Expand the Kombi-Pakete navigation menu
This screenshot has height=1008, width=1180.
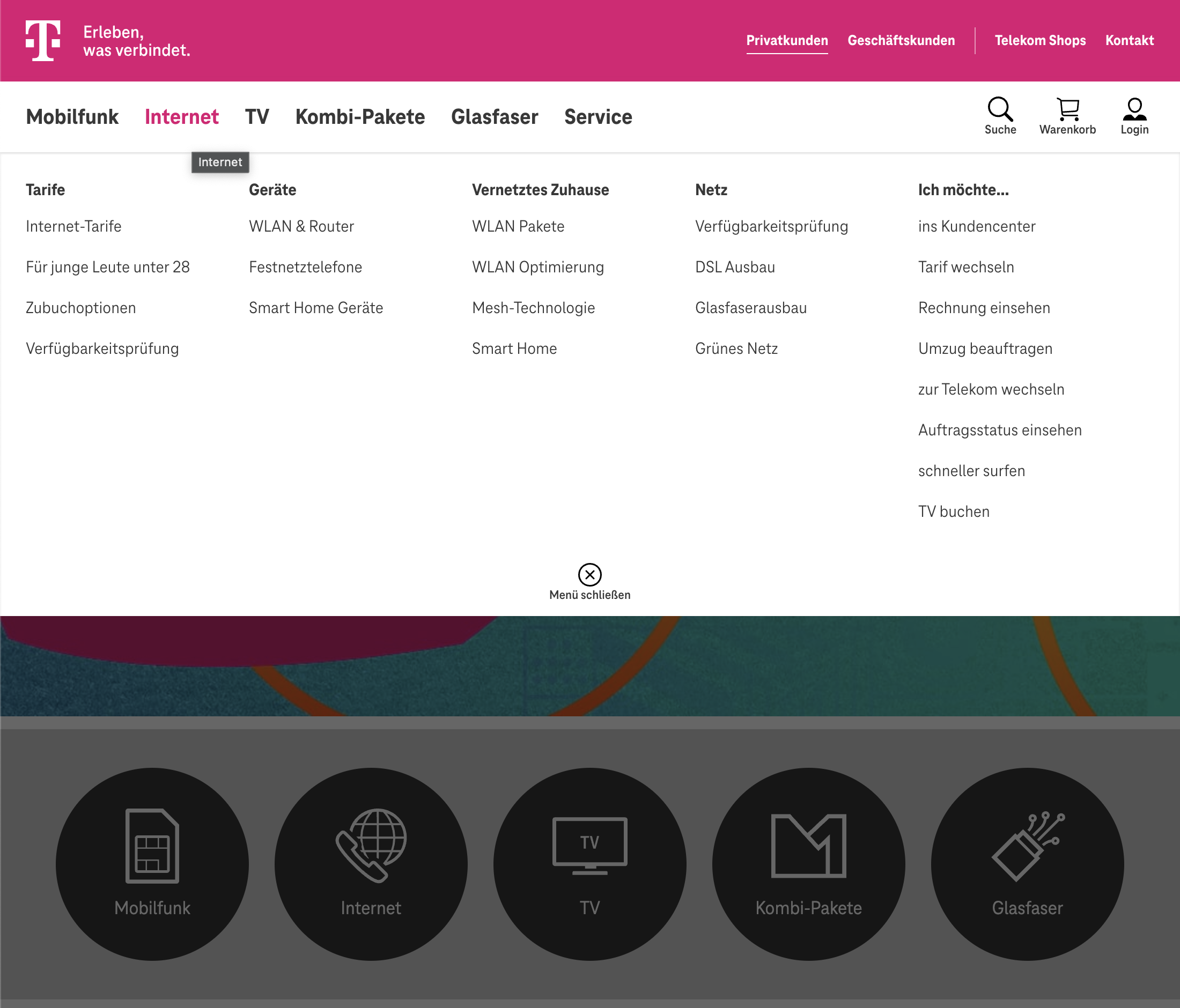[360, 117]
